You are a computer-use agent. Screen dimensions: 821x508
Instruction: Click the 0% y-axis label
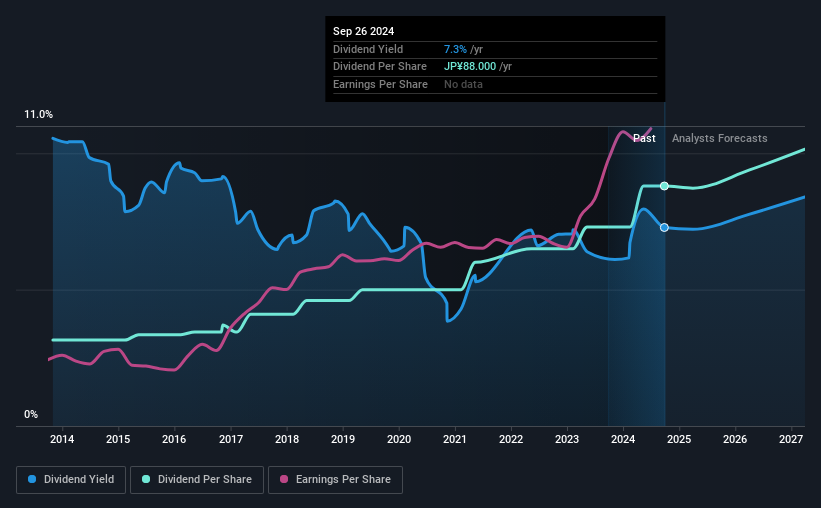pos(31,414)
